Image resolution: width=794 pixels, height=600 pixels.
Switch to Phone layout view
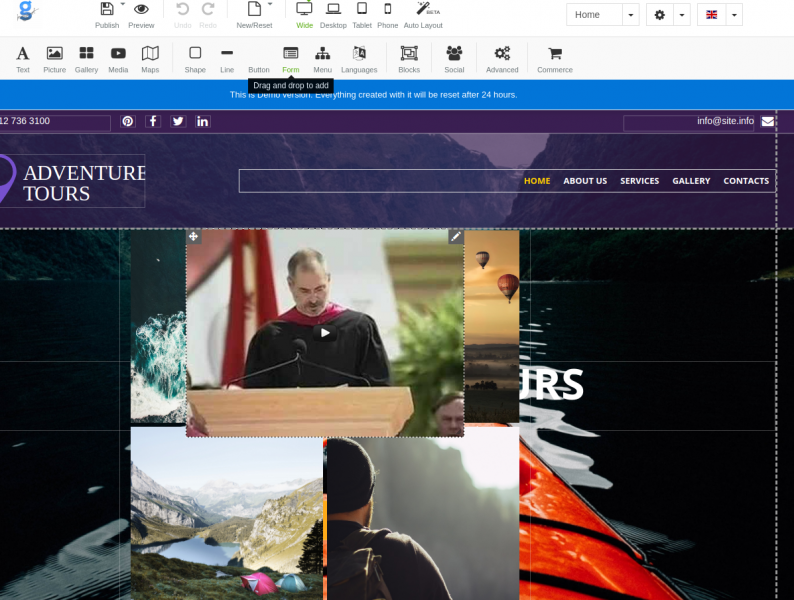[387, 14]
